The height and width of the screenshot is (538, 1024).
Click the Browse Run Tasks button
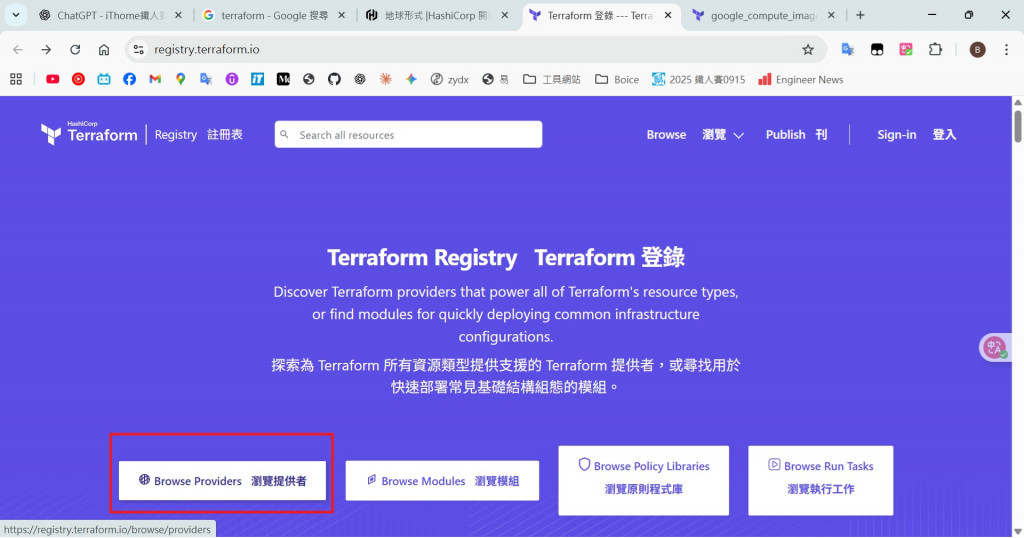click(x=820, y=481)
